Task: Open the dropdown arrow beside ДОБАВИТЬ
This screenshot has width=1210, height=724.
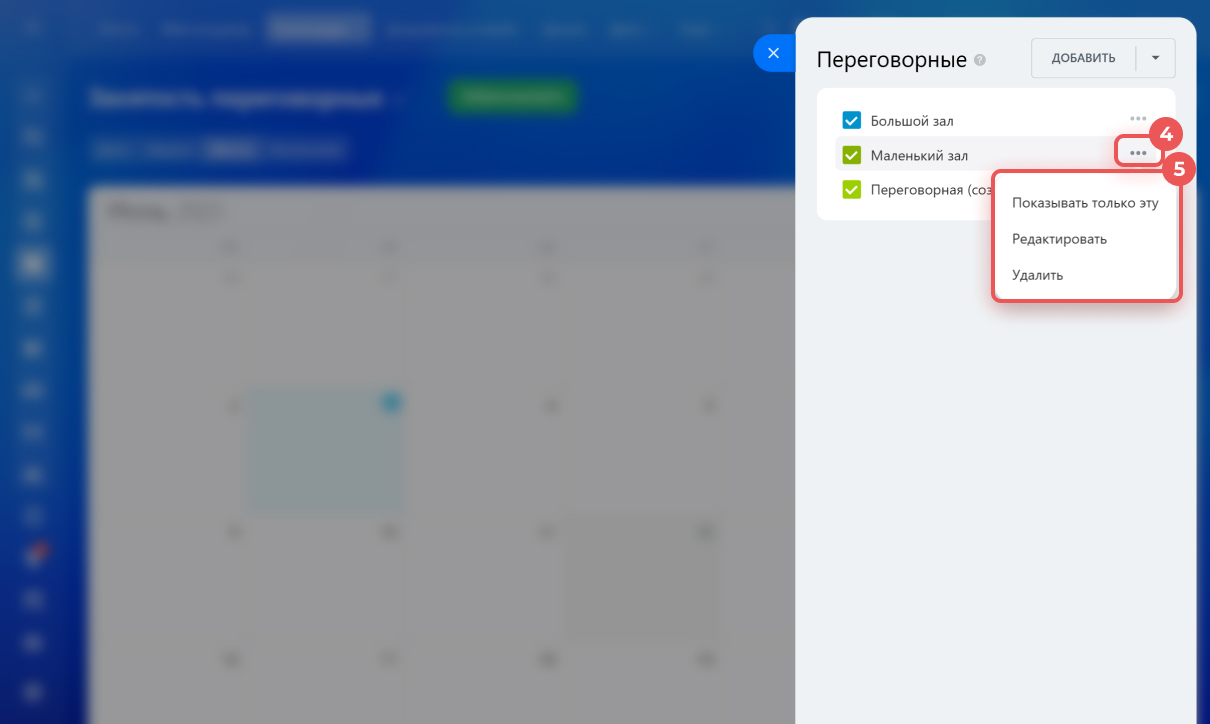Action: tap(1156, 58)
